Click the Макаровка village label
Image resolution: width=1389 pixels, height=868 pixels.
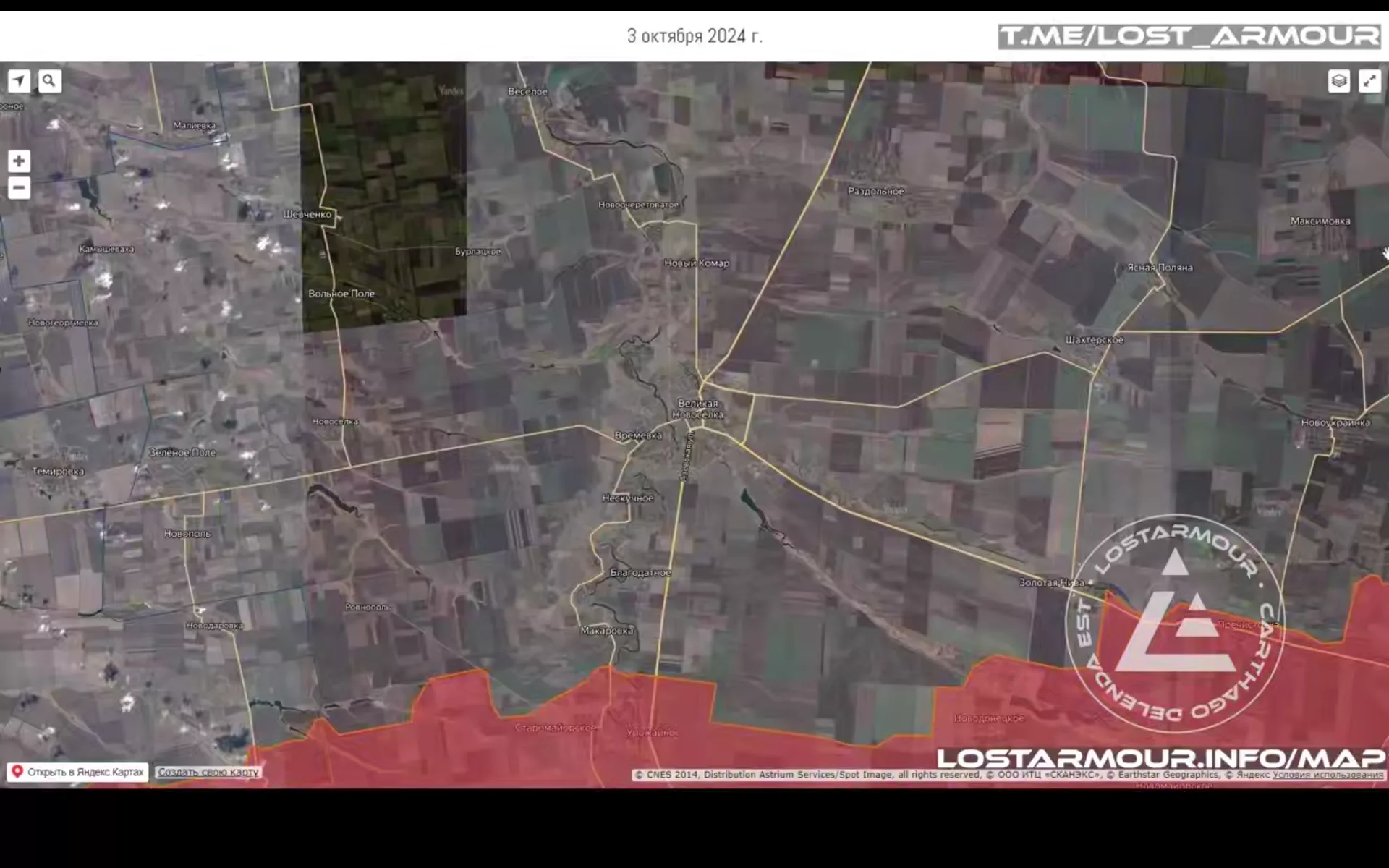point(606,631)
